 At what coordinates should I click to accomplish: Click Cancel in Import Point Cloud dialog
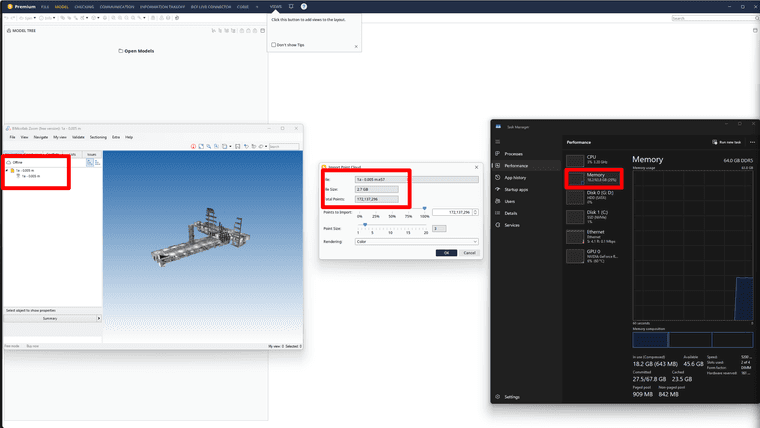tap(469, 253)
